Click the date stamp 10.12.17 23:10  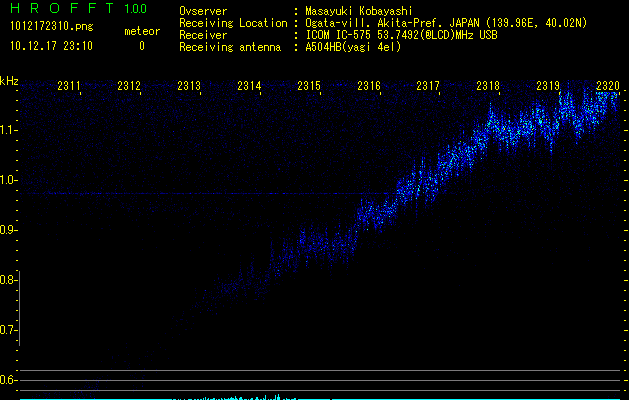(x=51, y=46)
